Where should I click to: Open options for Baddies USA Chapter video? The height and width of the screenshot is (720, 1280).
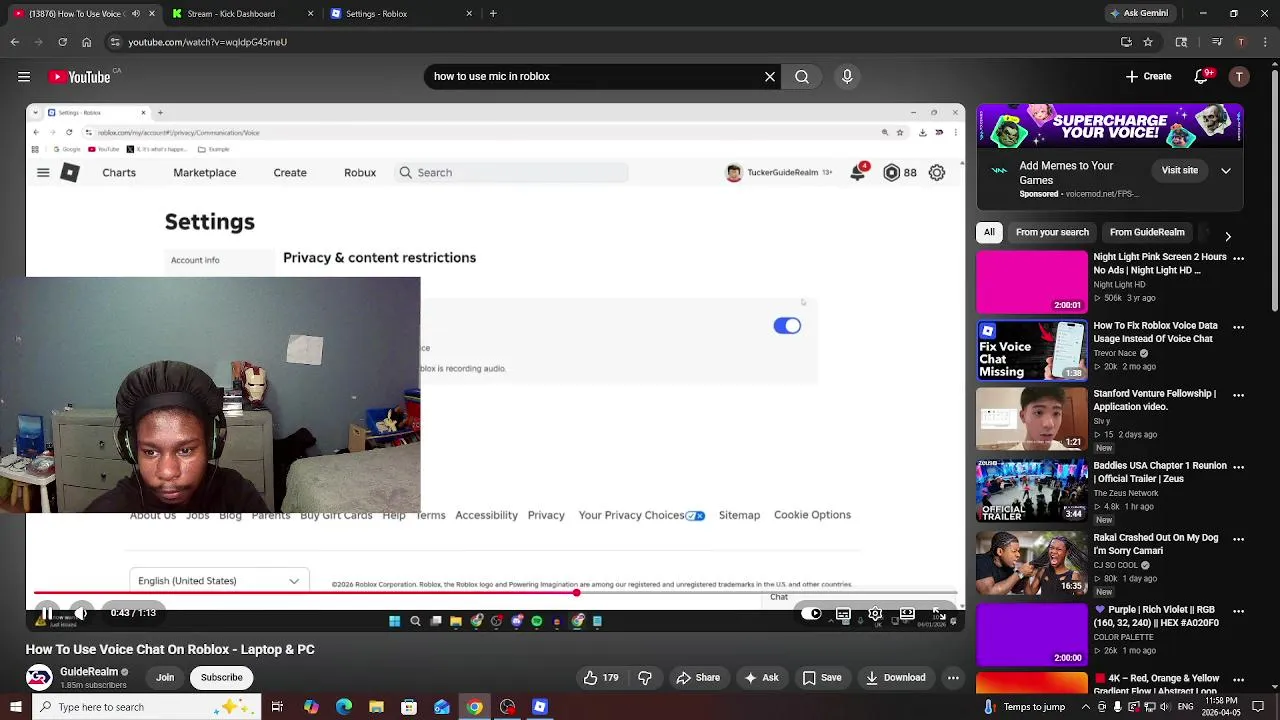click(1238, 467)
